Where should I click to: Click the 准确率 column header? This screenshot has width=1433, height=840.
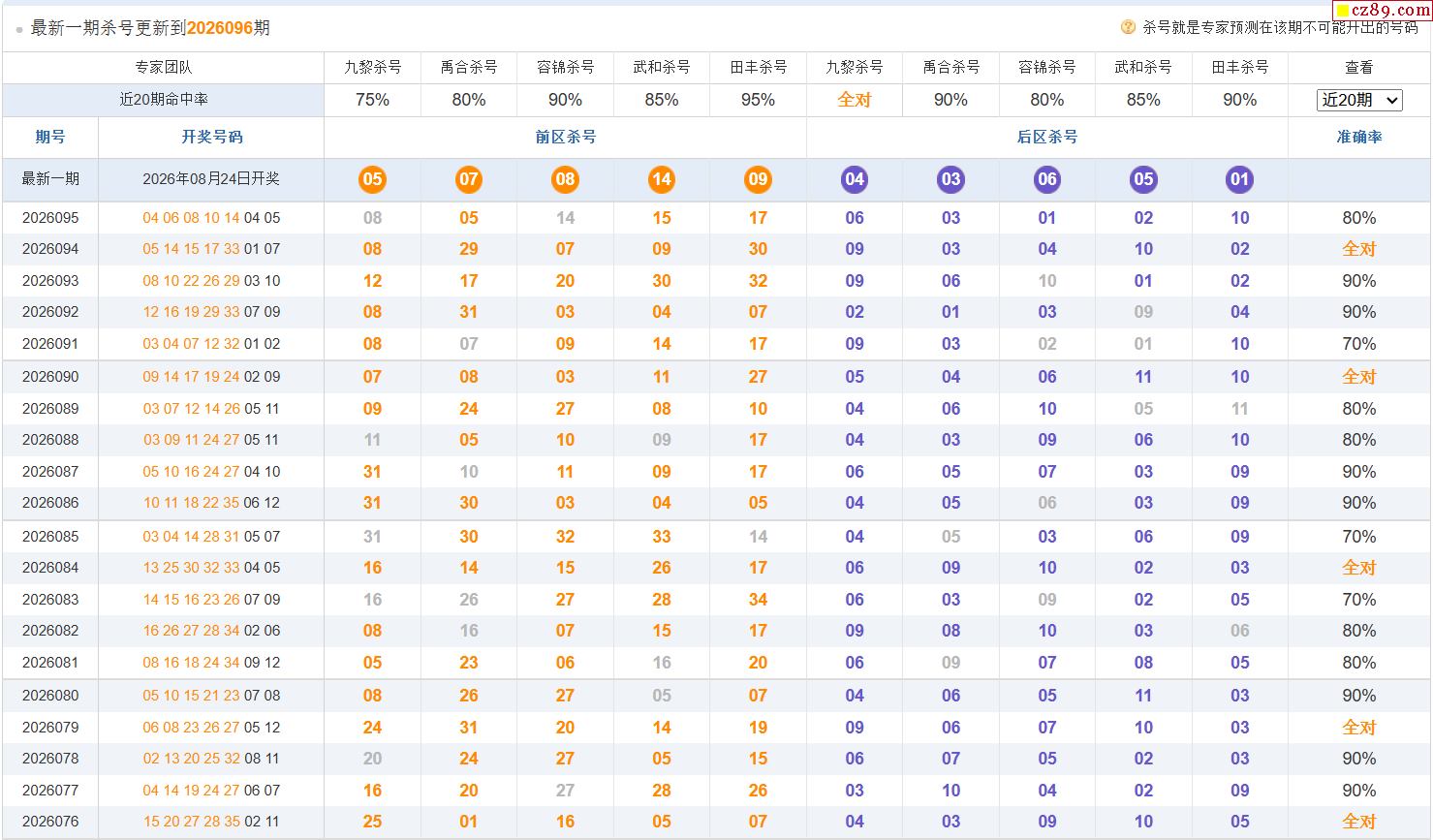coord(1359,138)
